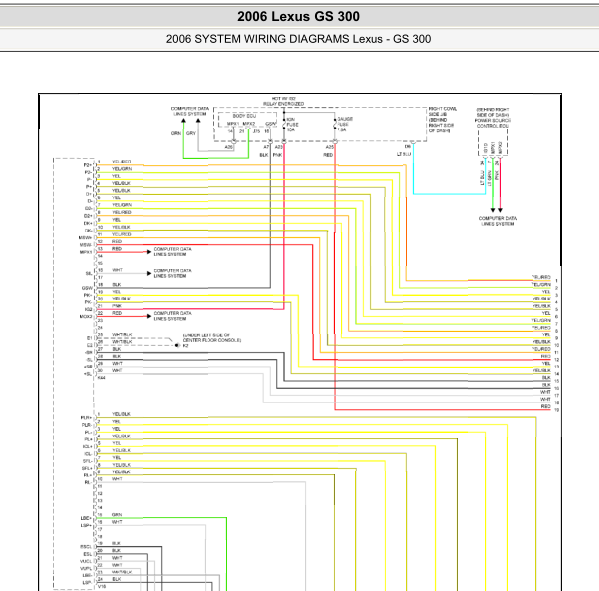Viewport: 599px width, 591px height.
Task: Select the "E1" terminal label
Action: pos(89,338)
